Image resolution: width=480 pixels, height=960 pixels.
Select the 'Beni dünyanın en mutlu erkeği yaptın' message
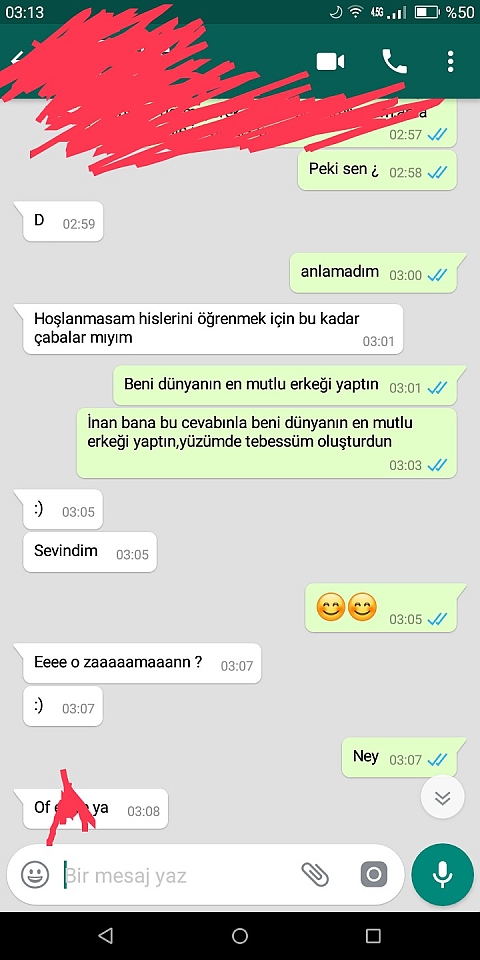click(285, 385)
